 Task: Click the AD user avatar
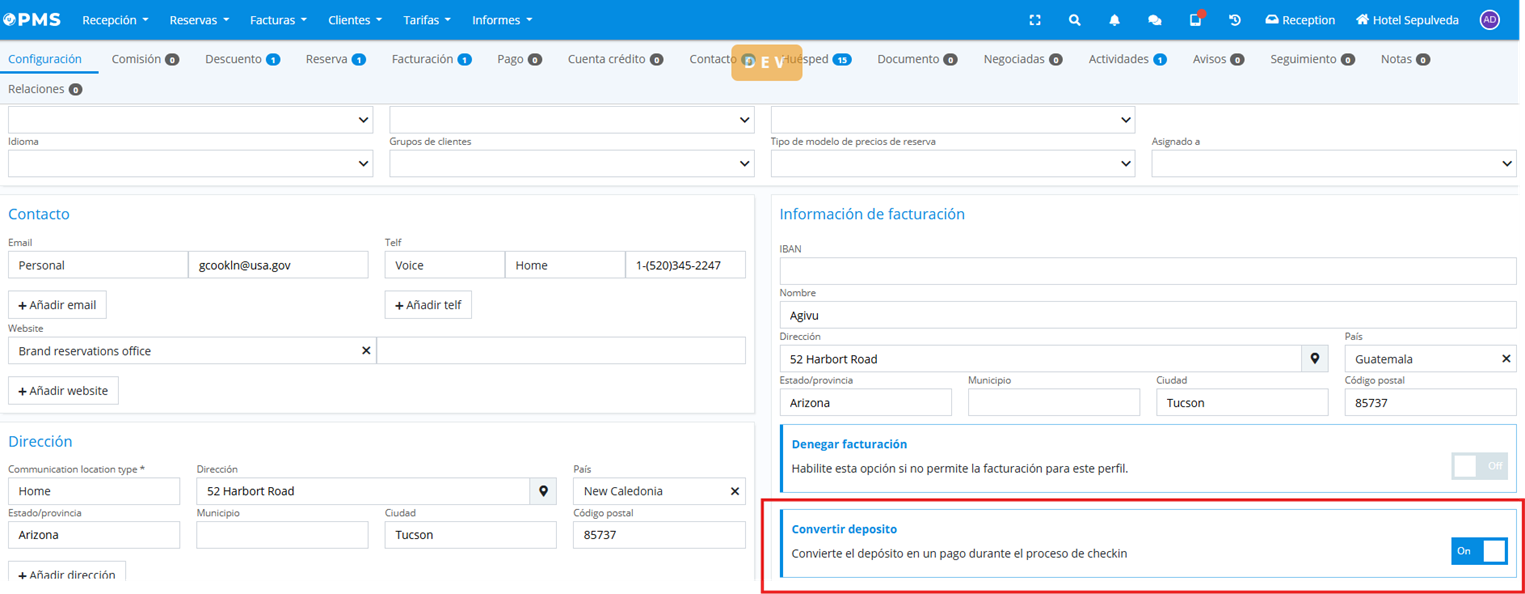click(x=1490, y=20)
